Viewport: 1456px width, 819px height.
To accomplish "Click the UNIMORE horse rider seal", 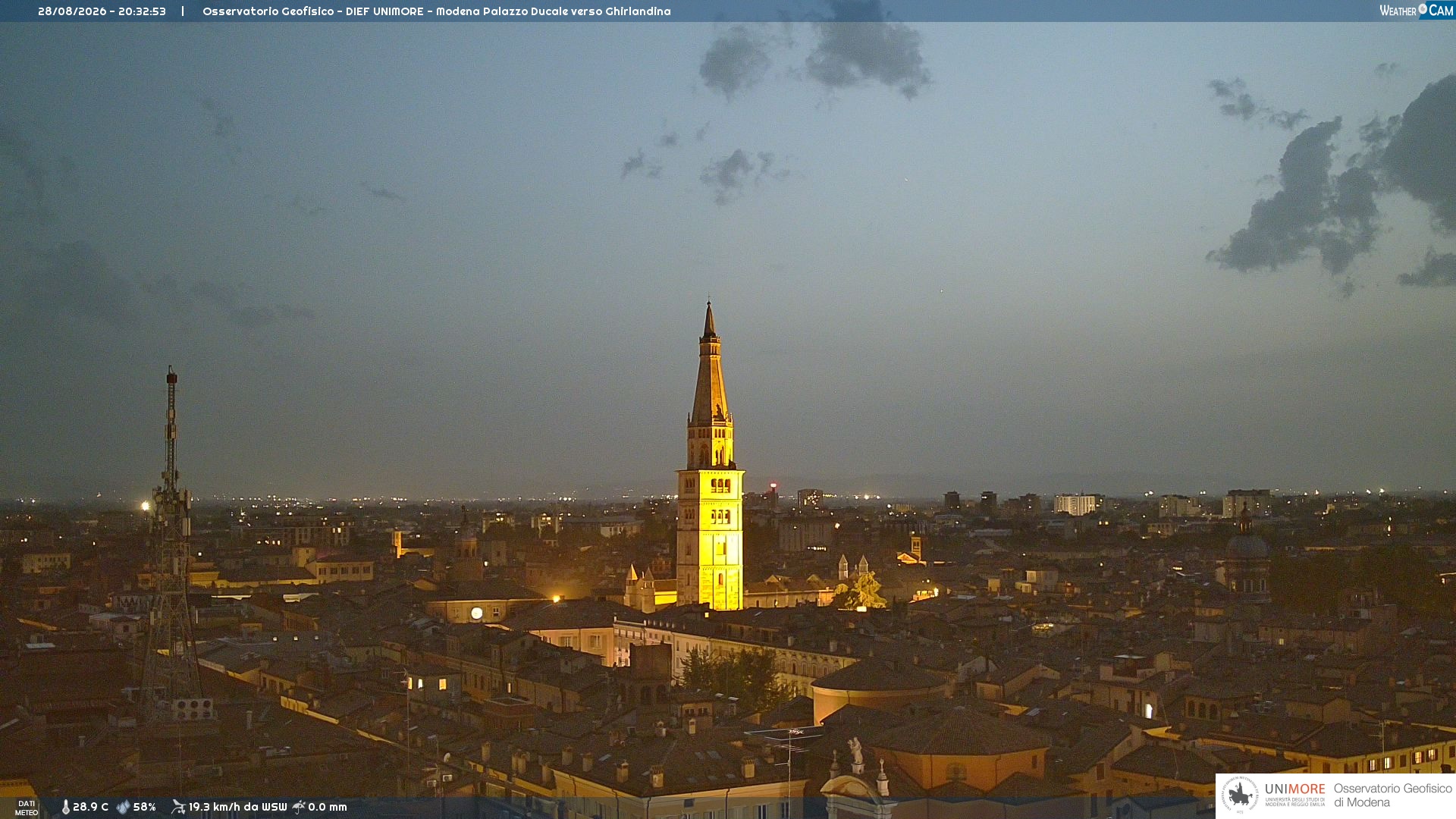I will tap(1240, 795).
